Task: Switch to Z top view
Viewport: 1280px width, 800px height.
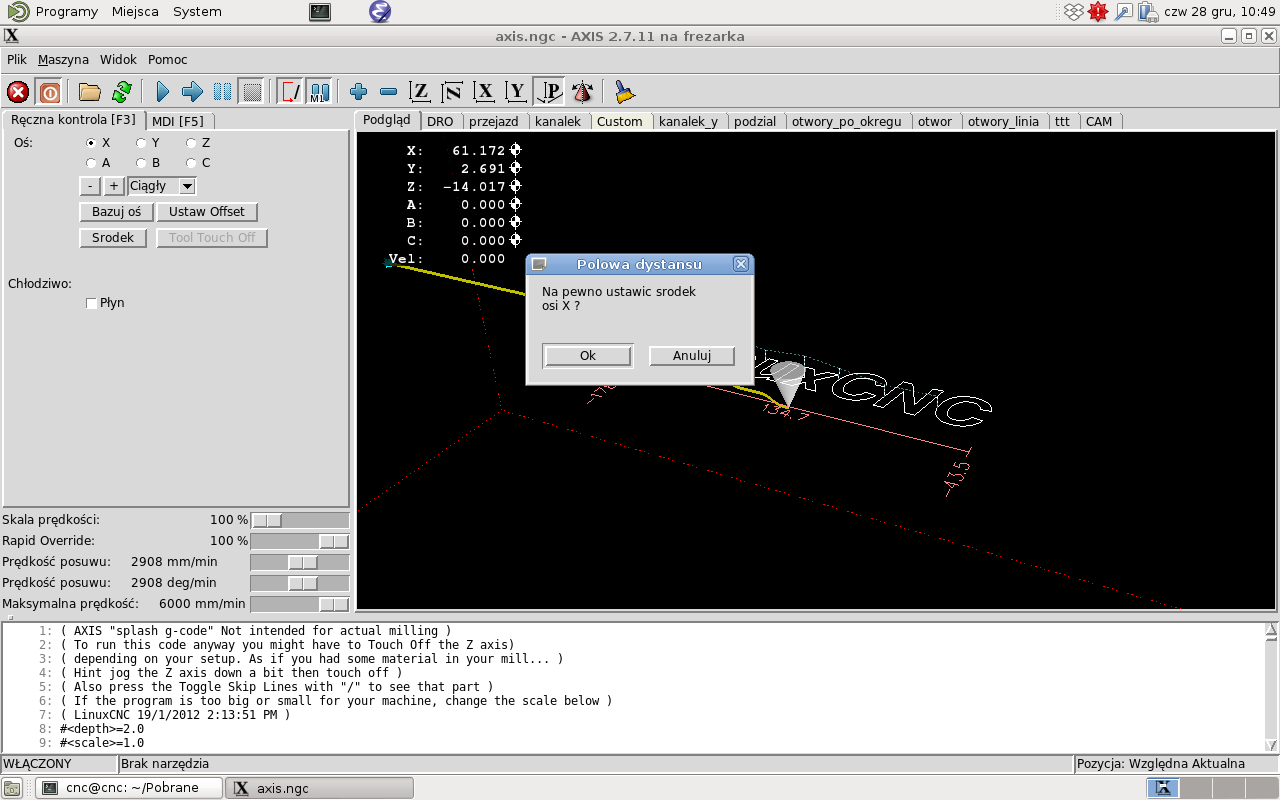Action: [421, 92]
